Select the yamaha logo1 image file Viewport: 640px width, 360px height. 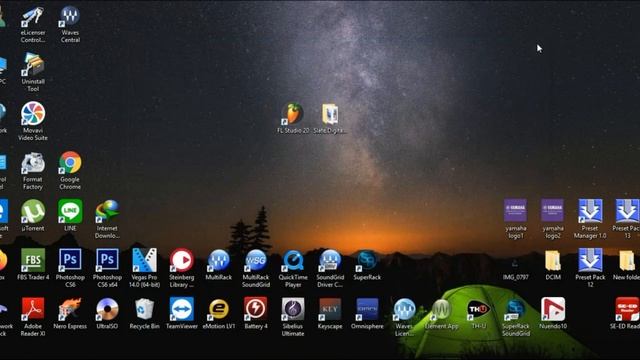point(516,211)
